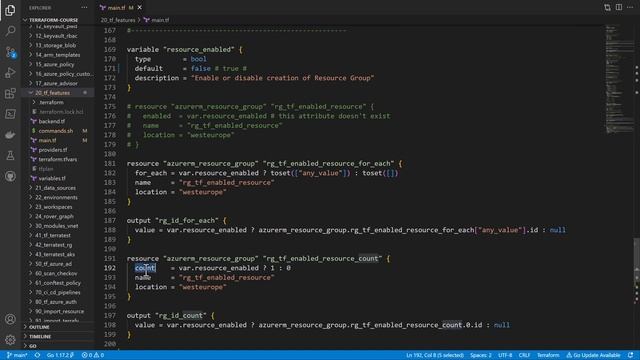Open the Run and Debug view
Viewport: 640px width, 360px height.
[10, 73]
